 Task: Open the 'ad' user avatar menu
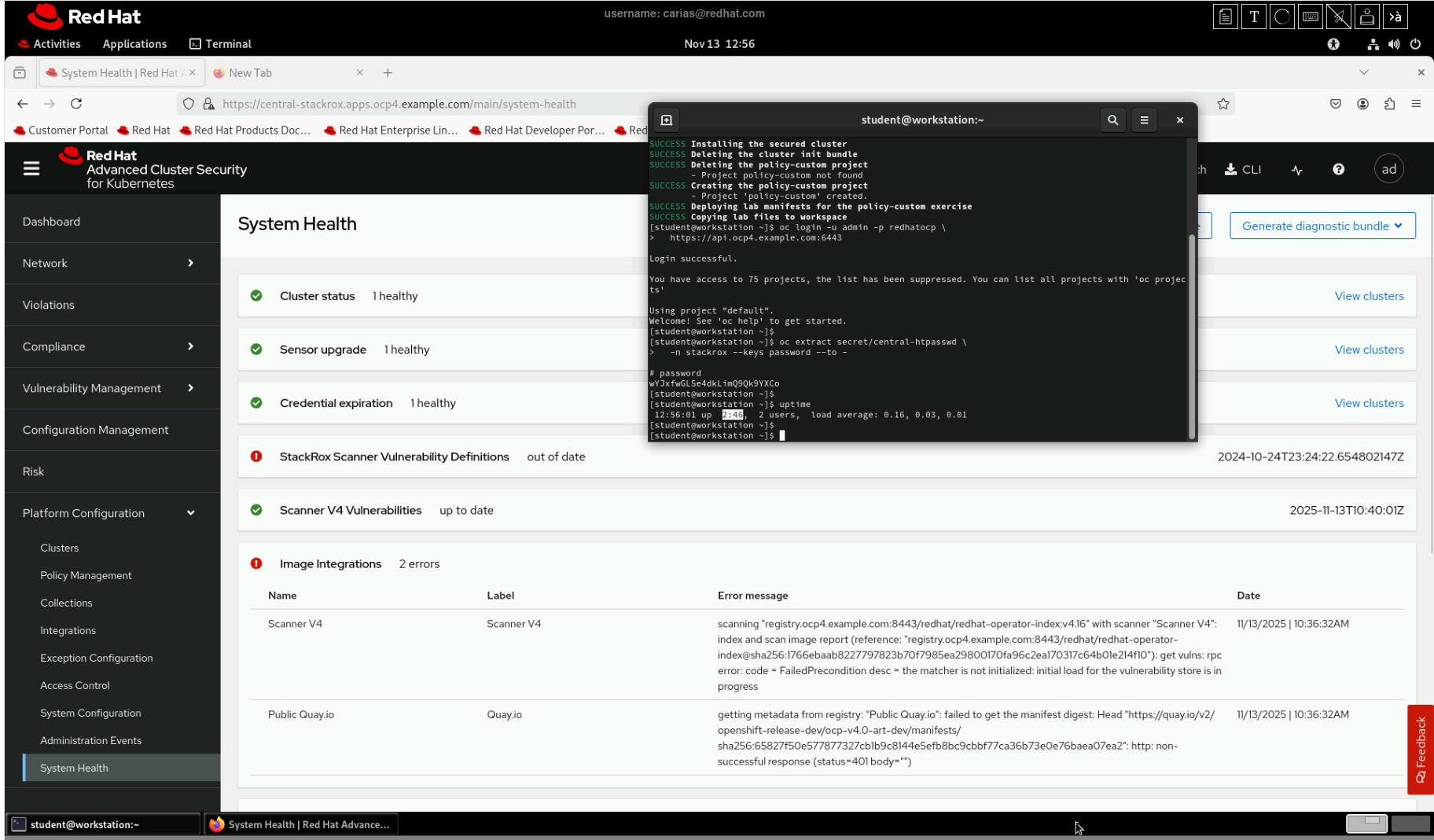(1389, 169)
